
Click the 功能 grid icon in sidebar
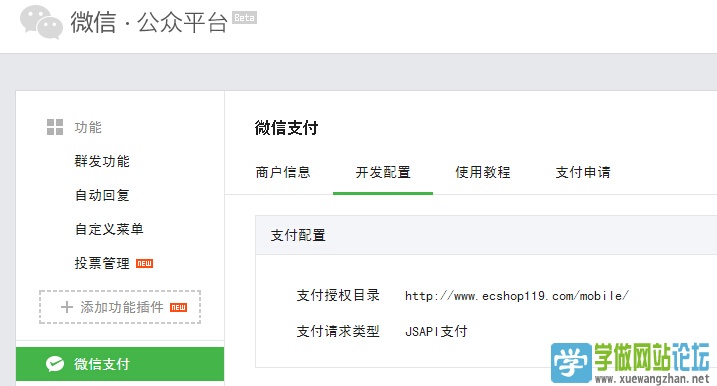click(x=55, y=127)
